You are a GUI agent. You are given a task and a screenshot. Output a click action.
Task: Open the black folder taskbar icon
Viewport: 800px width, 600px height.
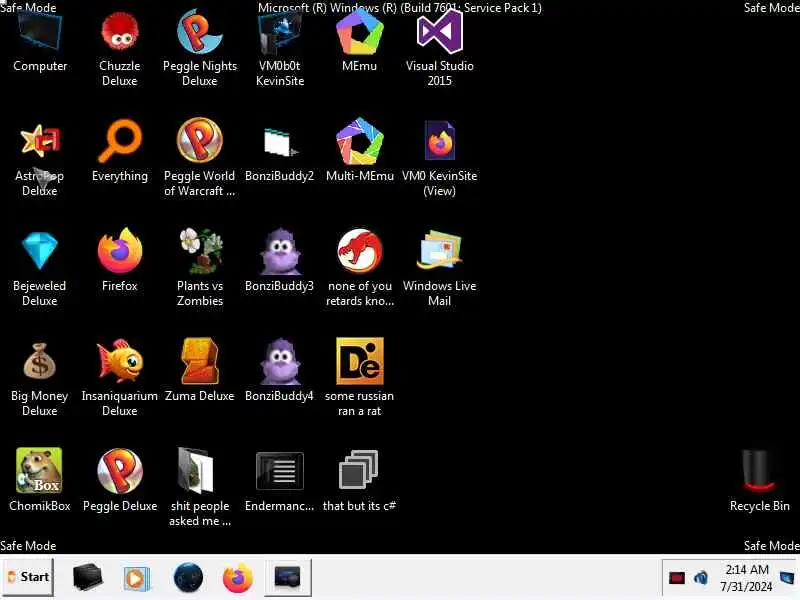tap(88, 577)
